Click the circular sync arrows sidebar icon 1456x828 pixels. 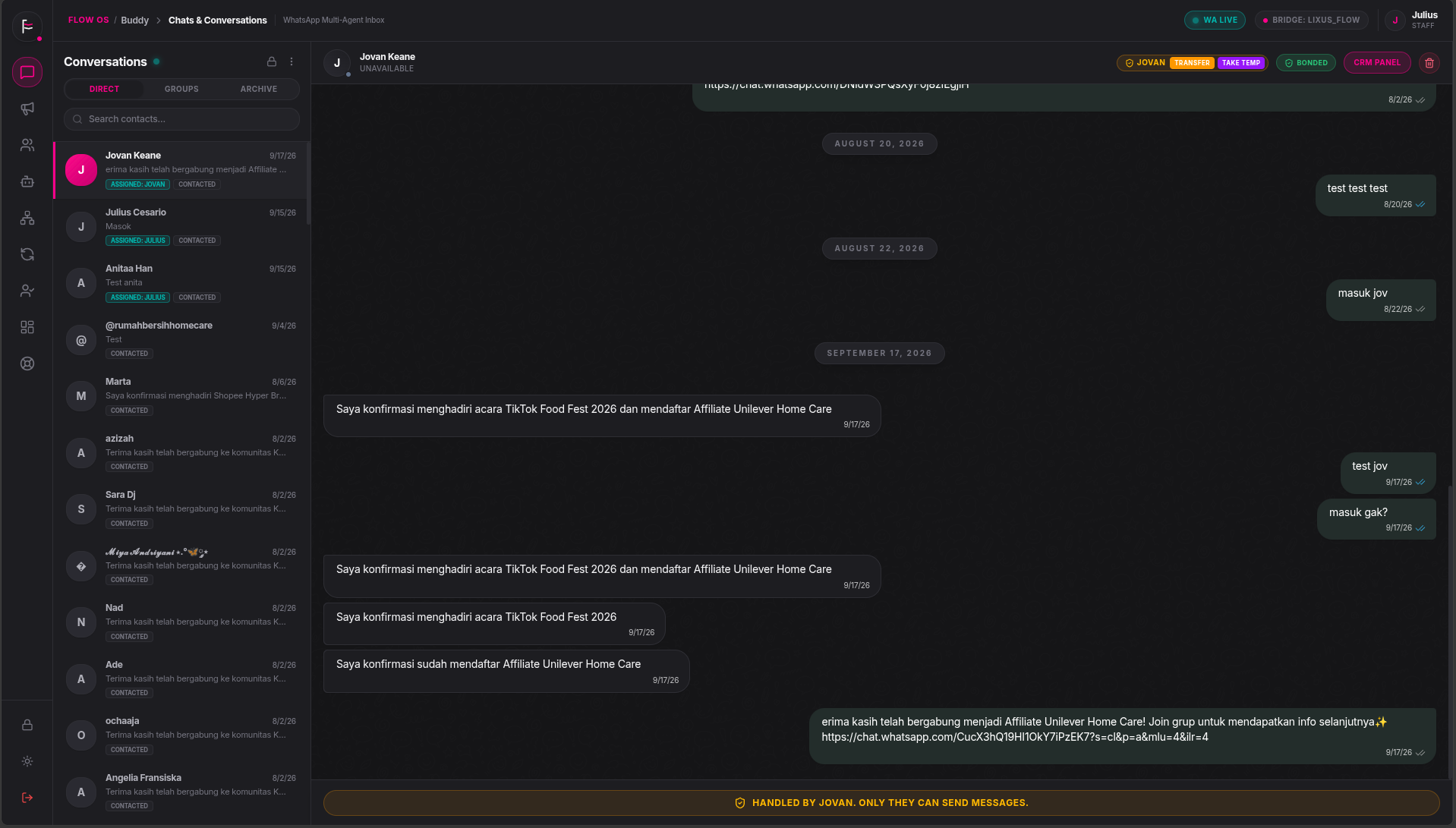click(27, 254)
